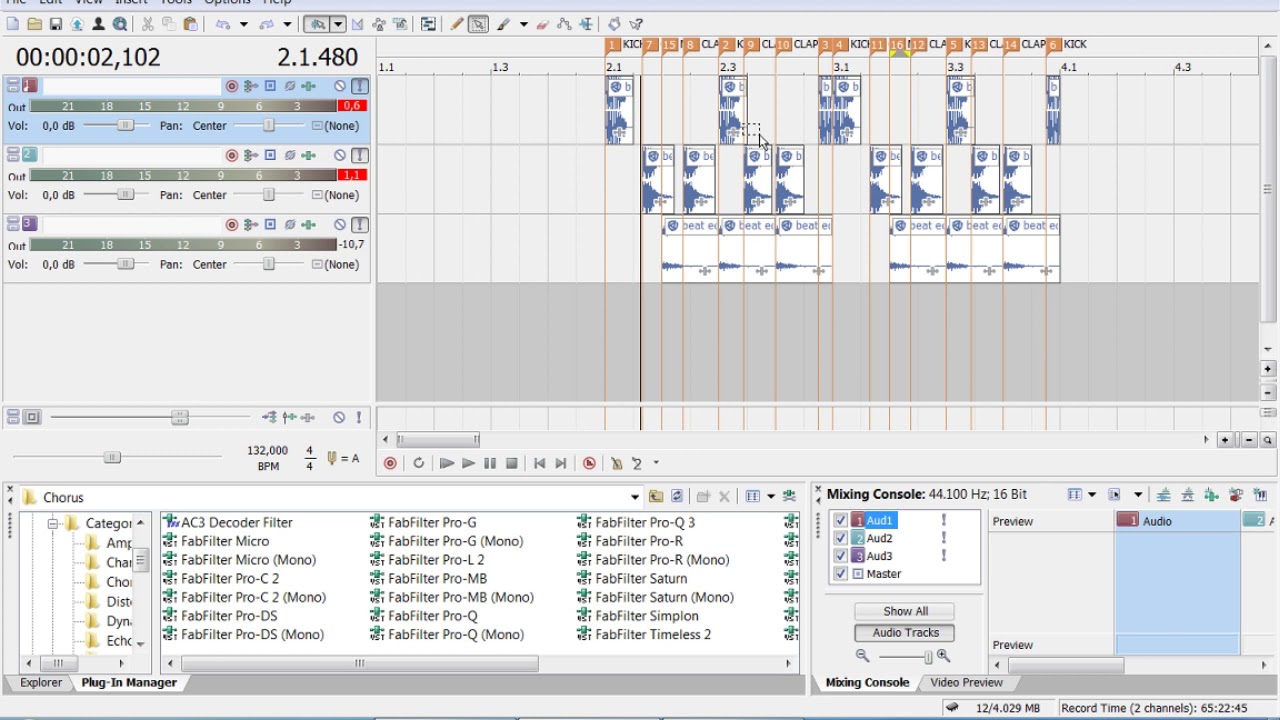Stop playback in transport bar

[x=511, y=463]
